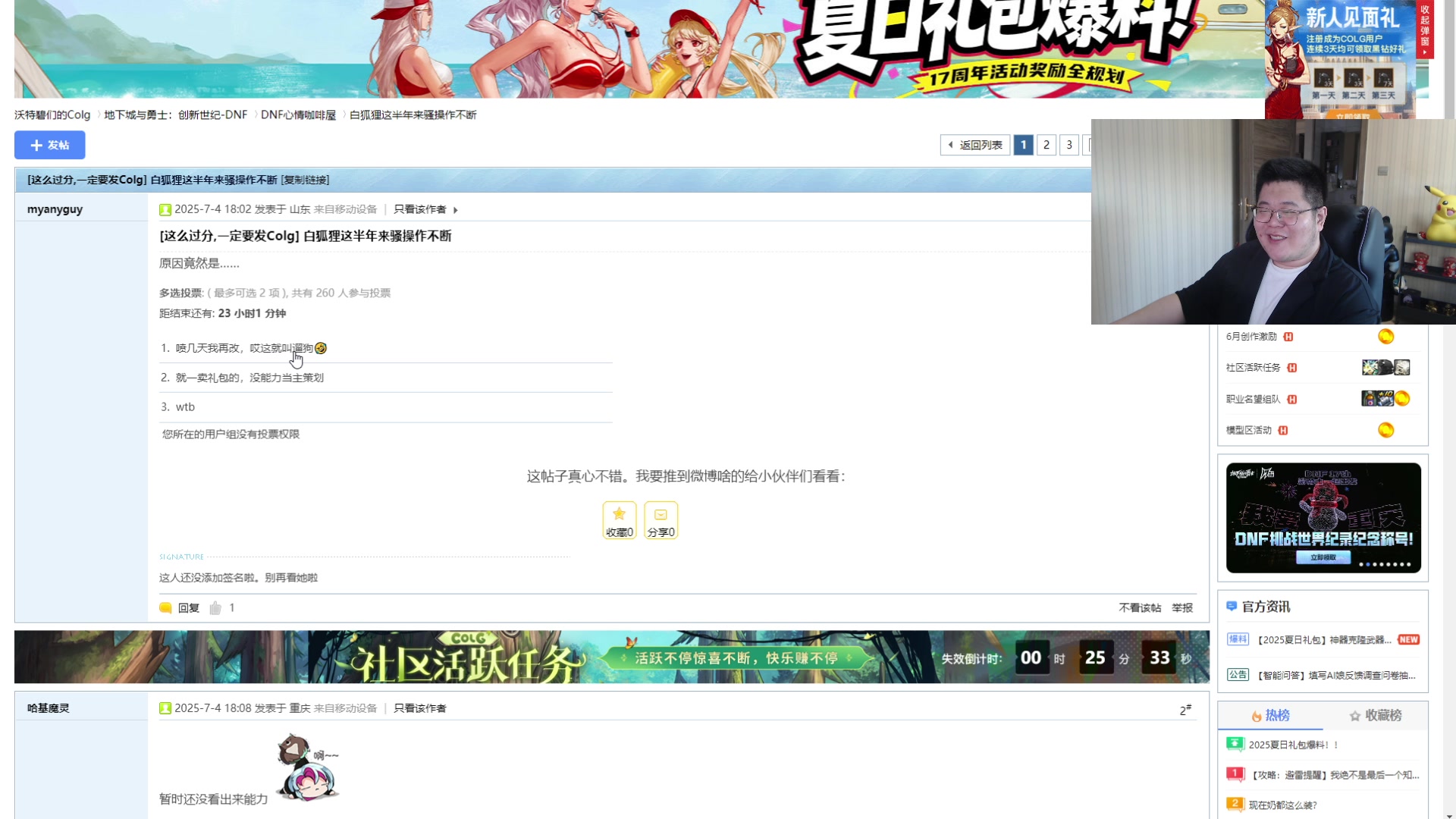Click H badge next to 社区活跃任务
Image resolution: width=1456 pixels, height=819 pixels.
pos(1292,368)
